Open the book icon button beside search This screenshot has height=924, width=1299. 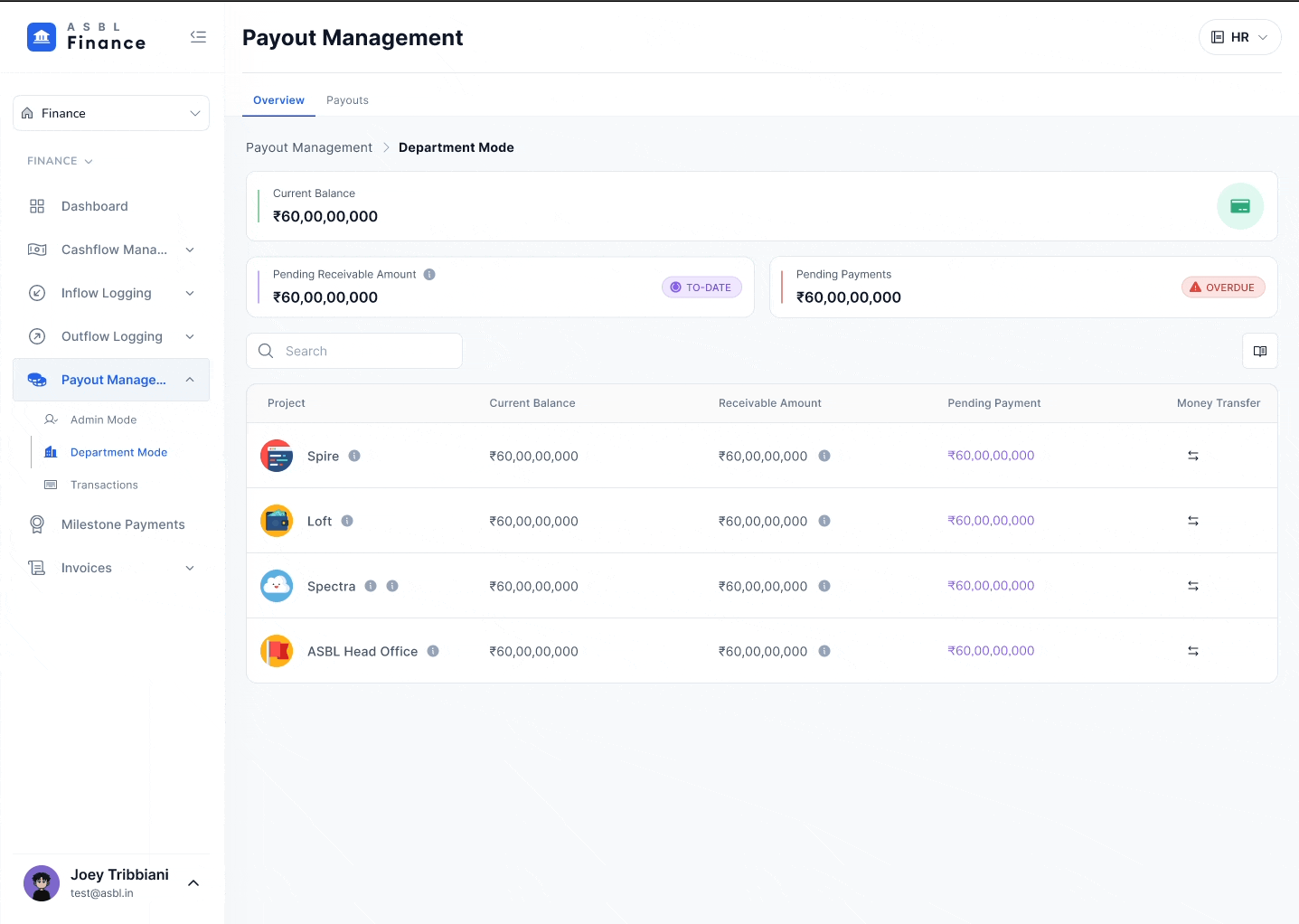tap(1260, 351)
